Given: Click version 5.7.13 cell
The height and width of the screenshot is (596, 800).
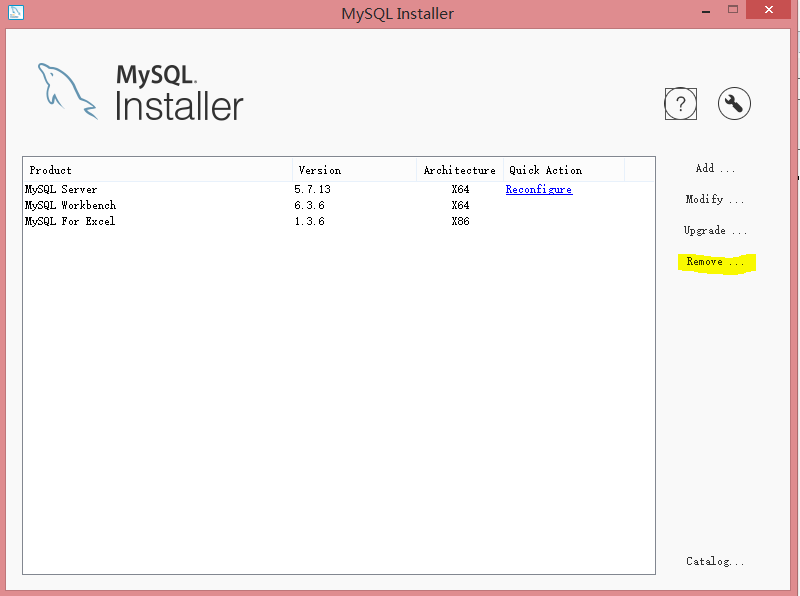Looking at the screenshot, I should pyautogui.click(x=312, y=189).
